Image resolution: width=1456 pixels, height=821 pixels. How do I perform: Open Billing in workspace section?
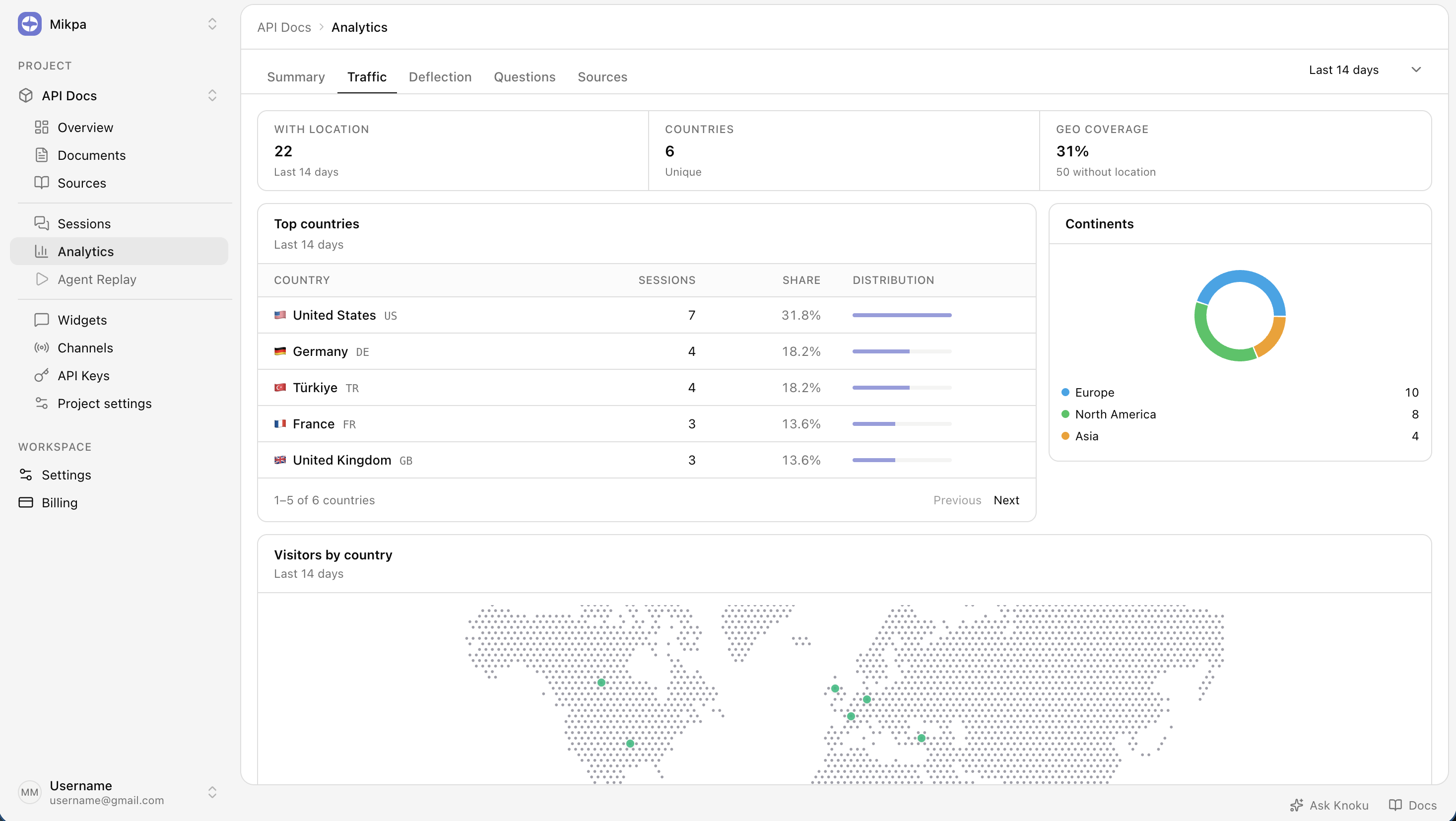point(119,502)
